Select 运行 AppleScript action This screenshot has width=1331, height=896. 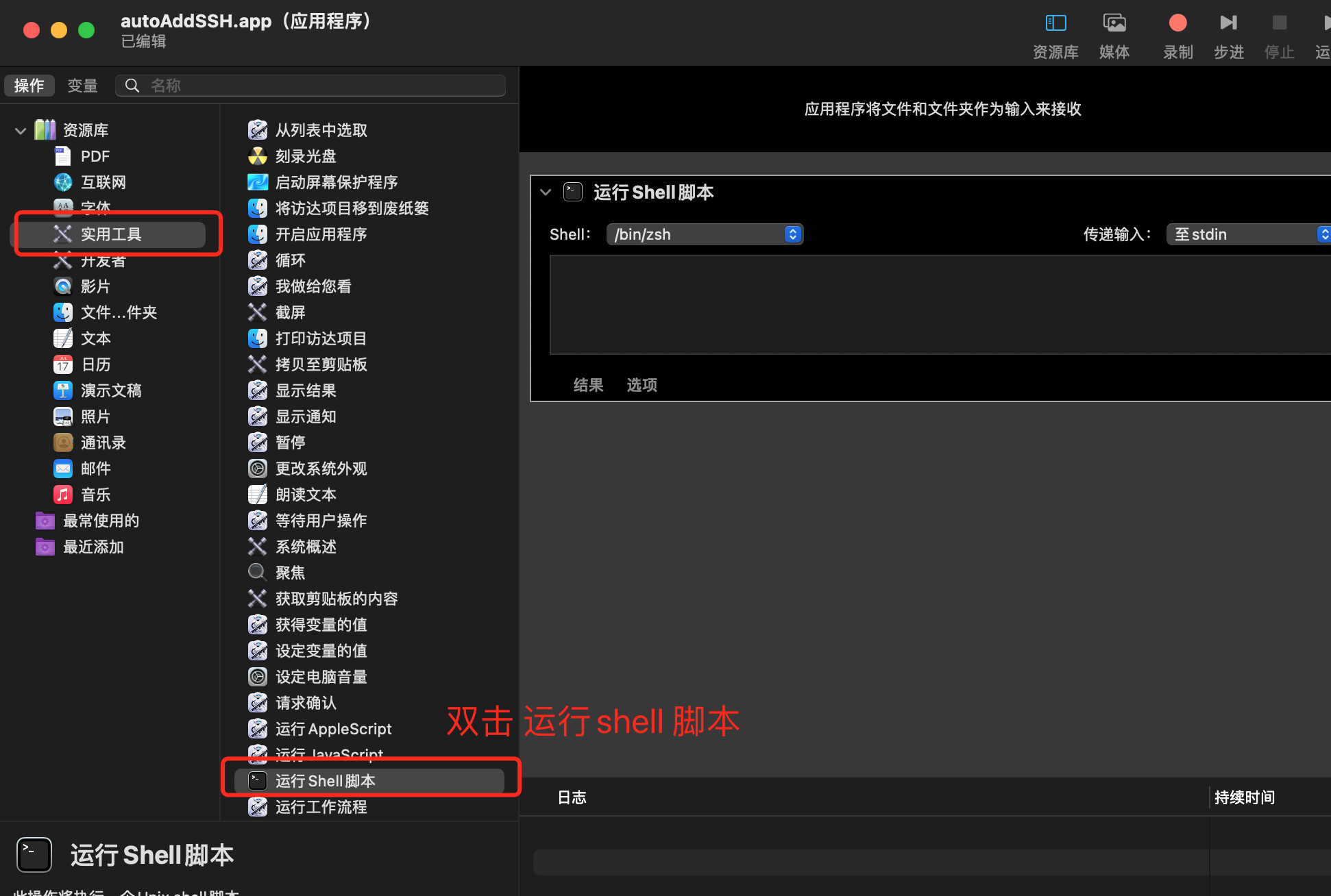pyautogui.click(x=333, y=729)
